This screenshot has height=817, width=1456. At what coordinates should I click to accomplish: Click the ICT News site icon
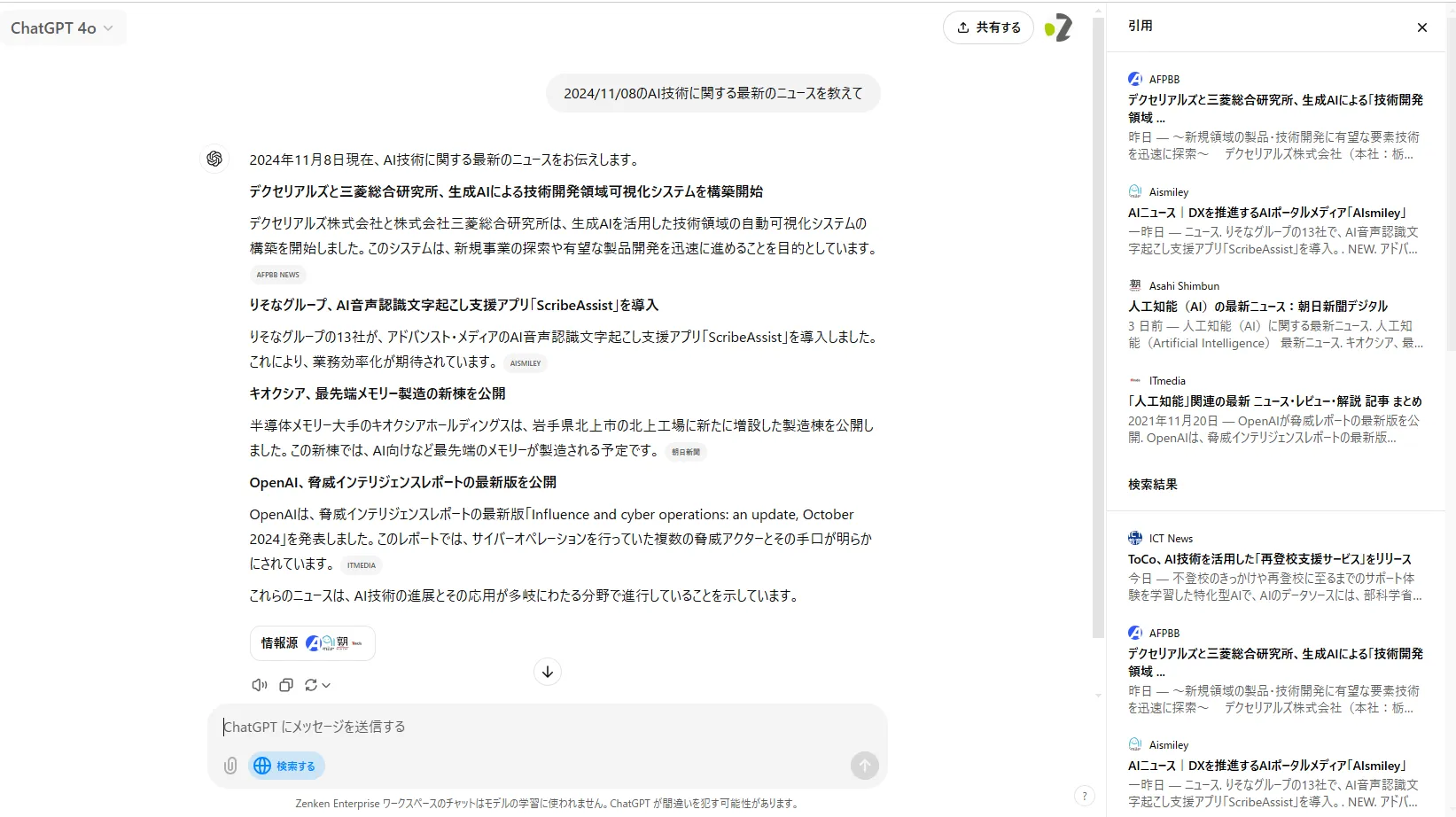pos(1135,538)
